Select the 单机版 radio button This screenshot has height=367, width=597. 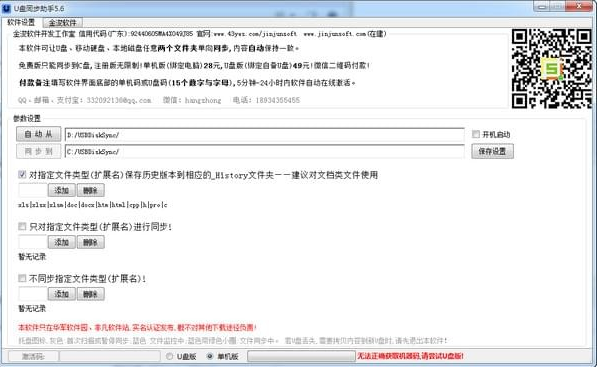click(x=210, y=356)
